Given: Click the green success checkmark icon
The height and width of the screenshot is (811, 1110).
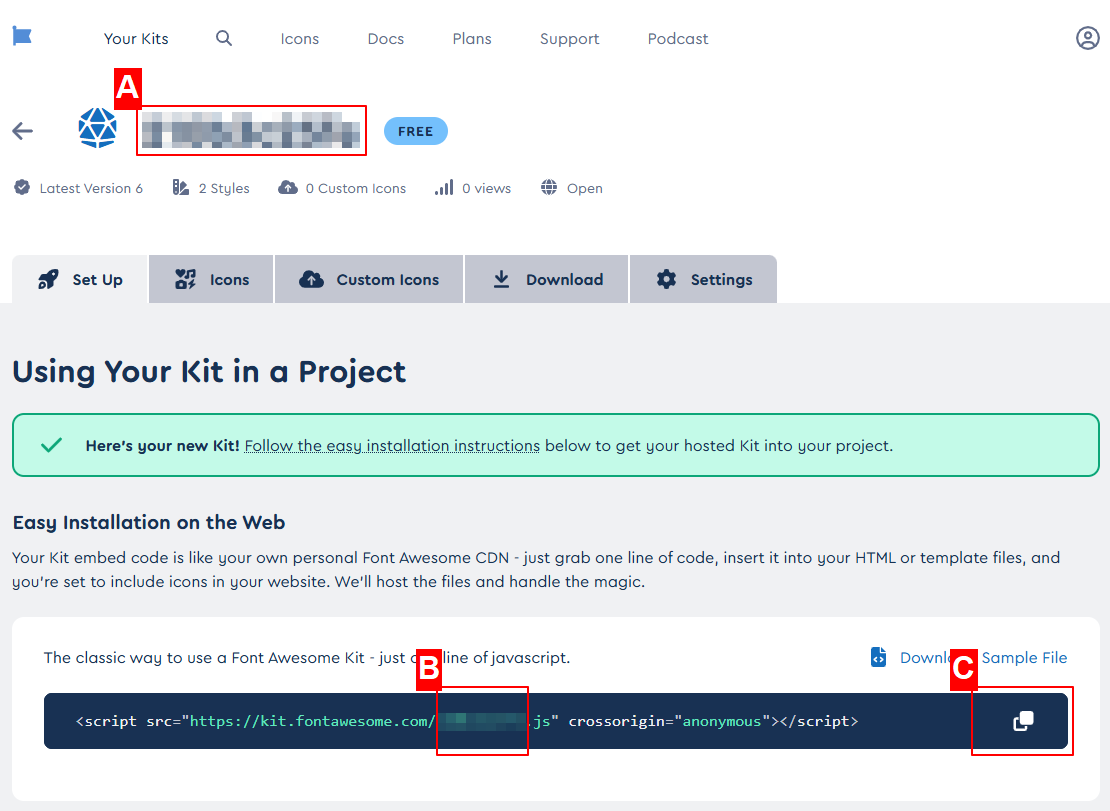Looking at the screenshot, I should [51, 445].
